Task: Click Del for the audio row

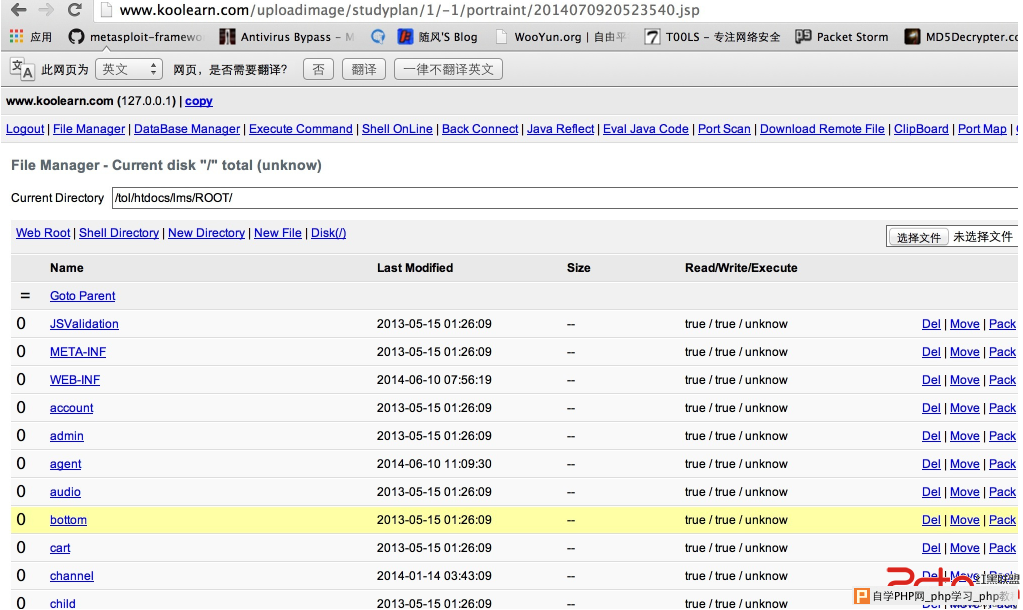Action: point(931,493)
